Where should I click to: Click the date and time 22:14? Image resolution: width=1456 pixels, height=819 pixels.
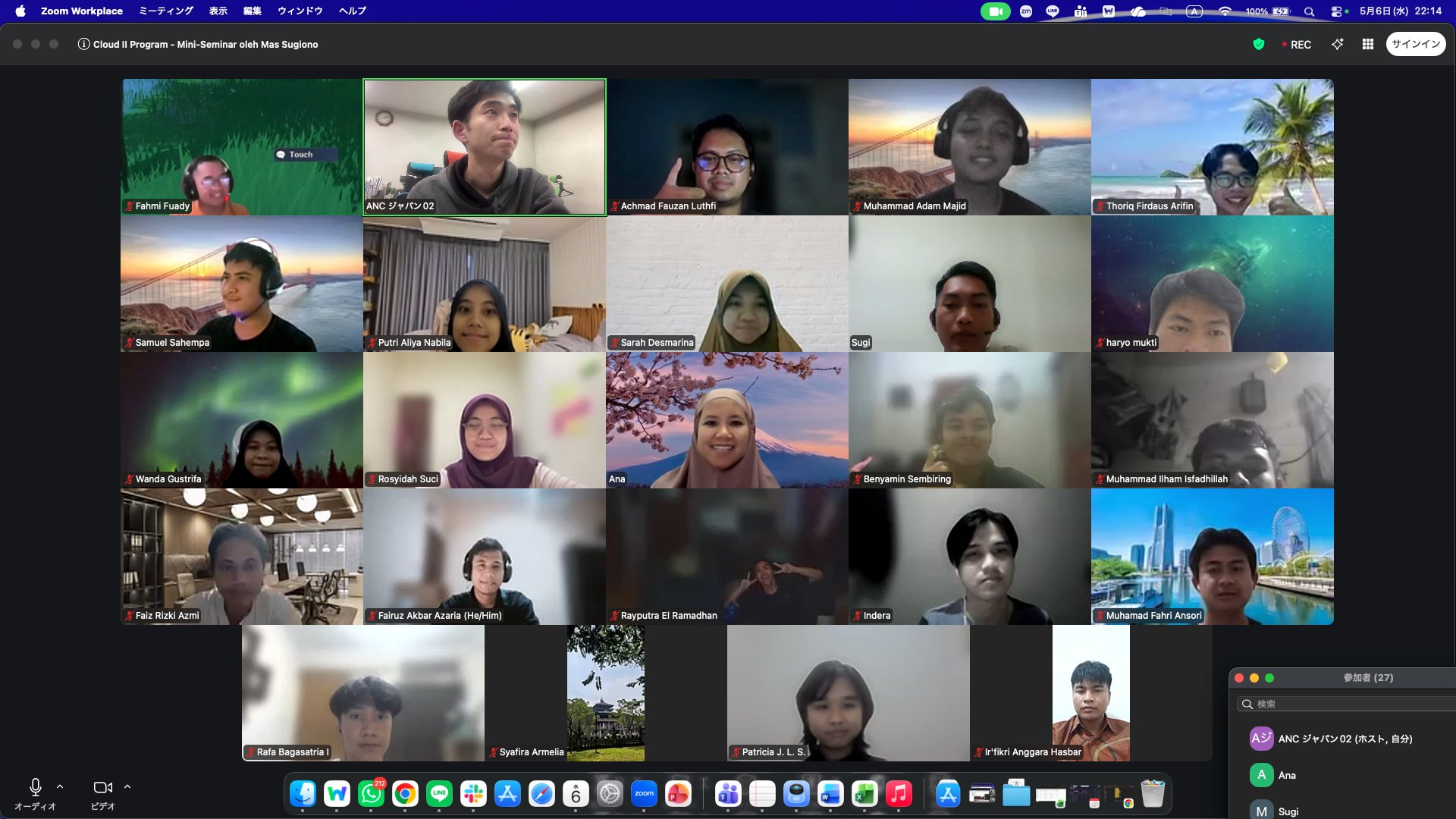pos(1400,11)
